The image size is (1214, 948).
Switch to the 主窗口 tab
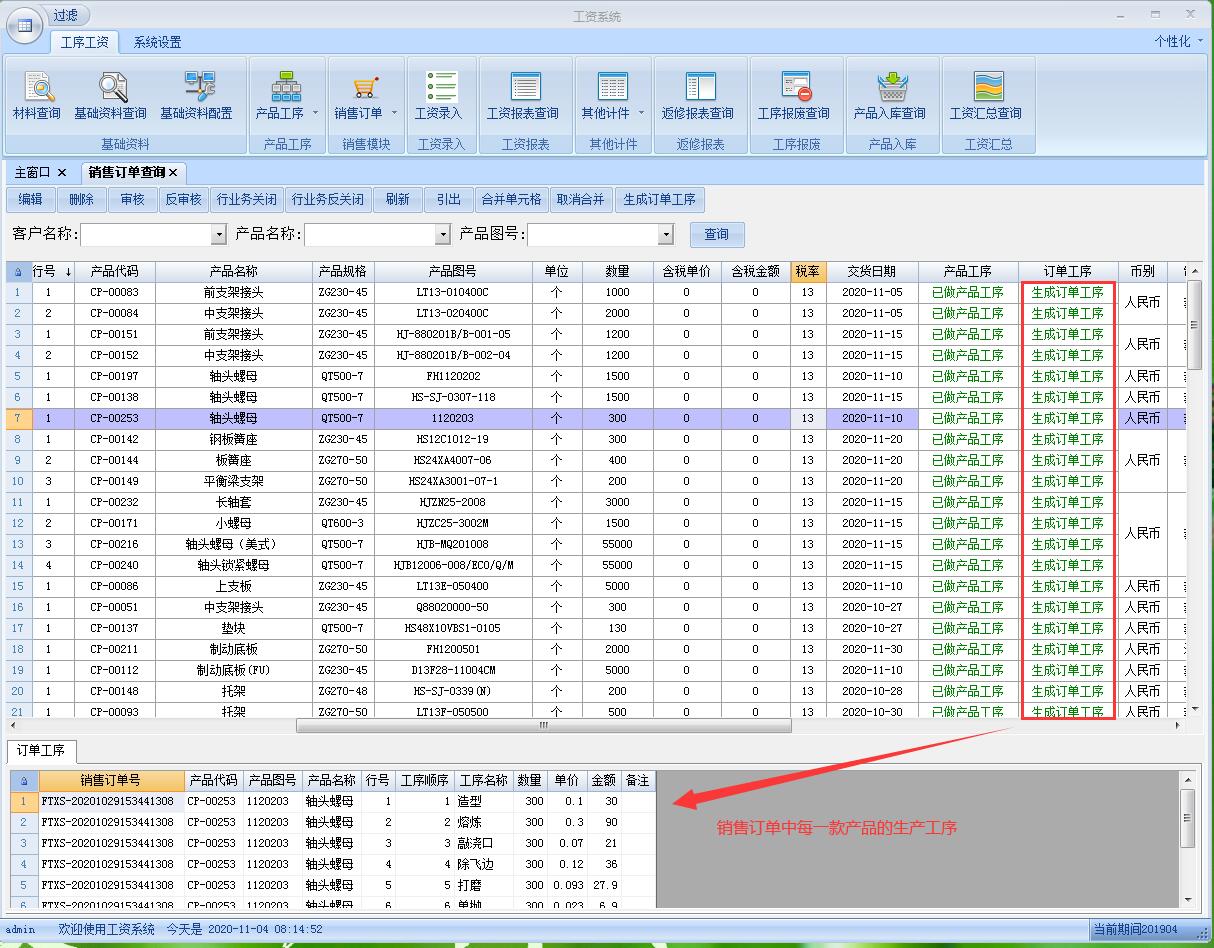(32, 173)
